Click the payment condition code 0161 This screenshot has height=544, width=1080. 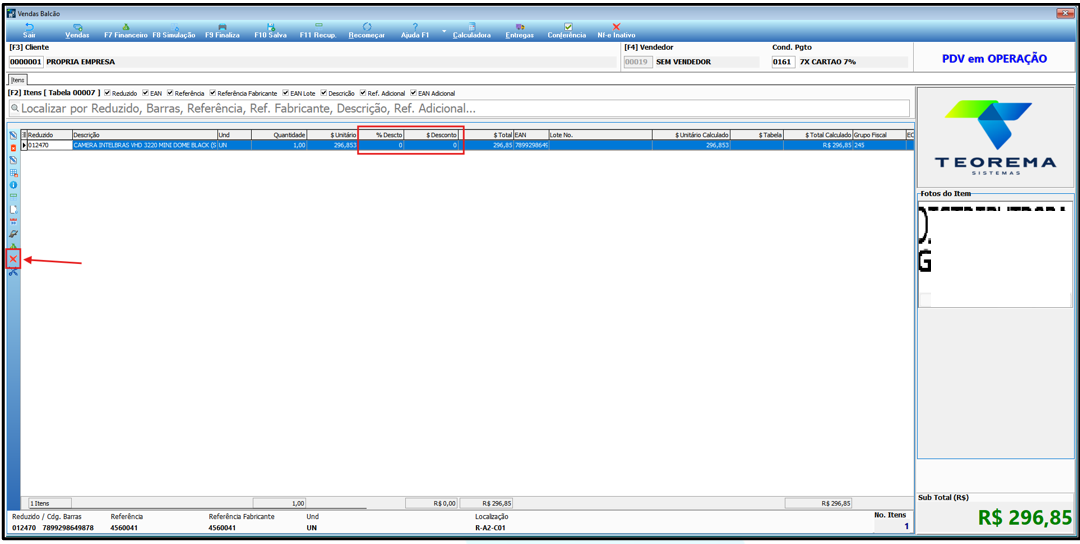coord(783,62)
